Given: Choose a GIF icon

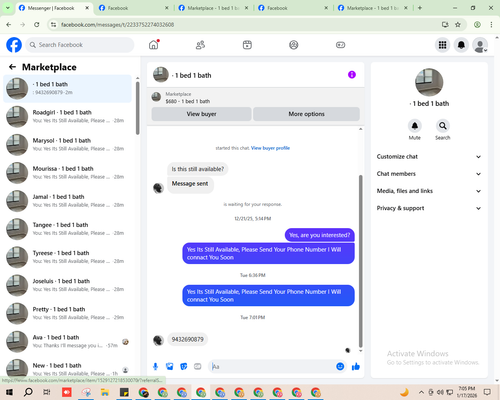Looking at the screenshot, I should (198, 367).
